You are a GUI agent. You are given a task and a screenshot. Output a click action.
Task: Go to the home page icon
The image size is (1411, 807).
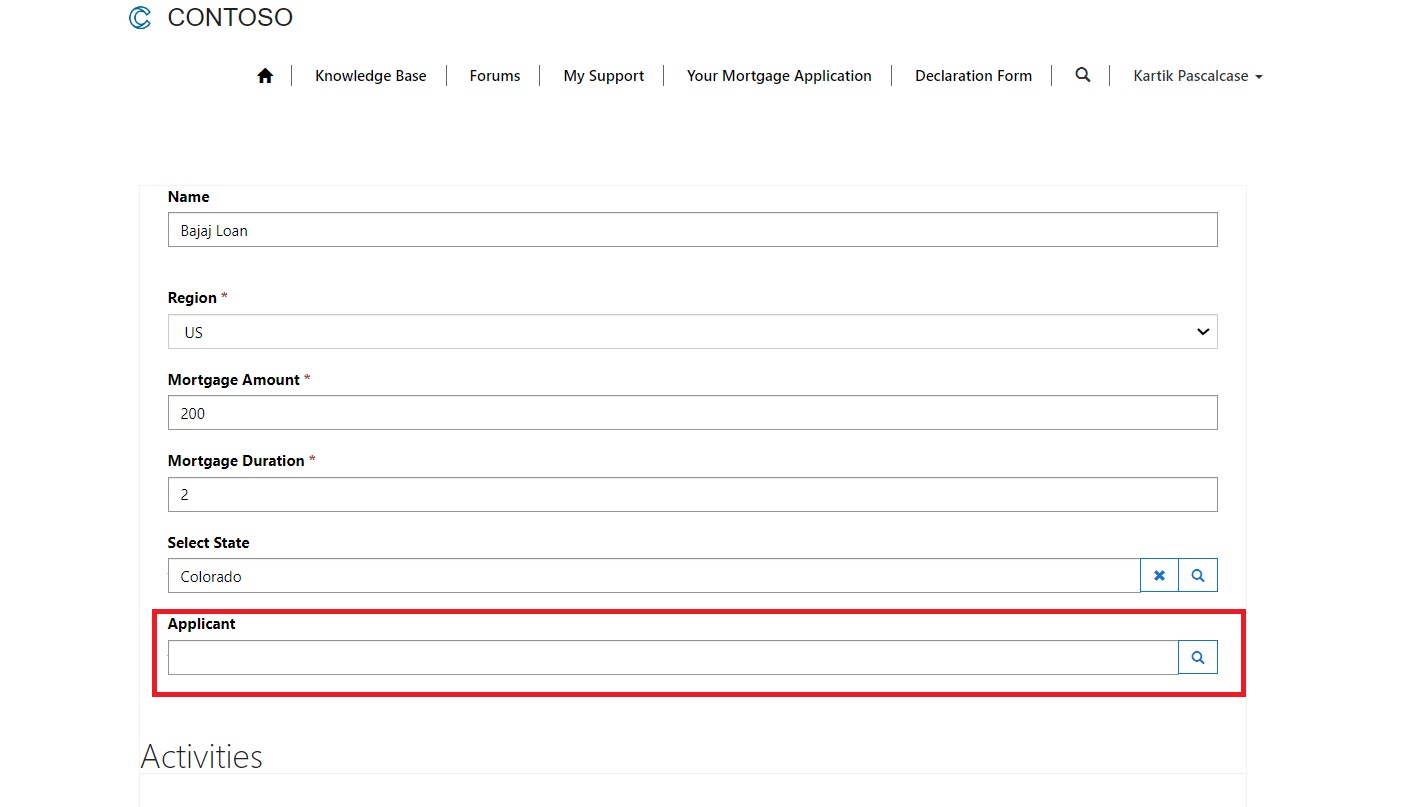click(265, 76)
